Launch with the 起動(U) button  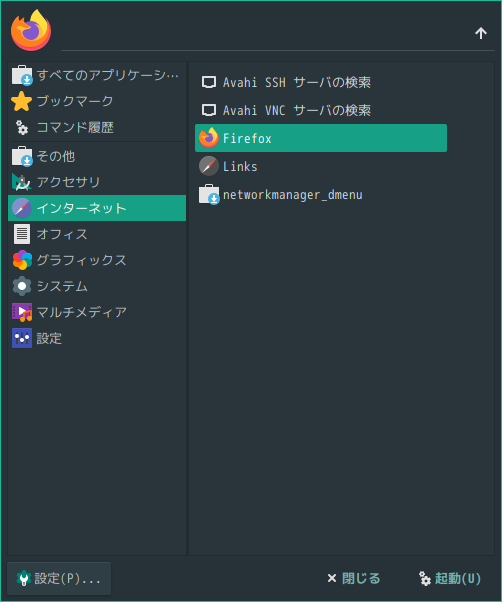[x=449, y=579]
